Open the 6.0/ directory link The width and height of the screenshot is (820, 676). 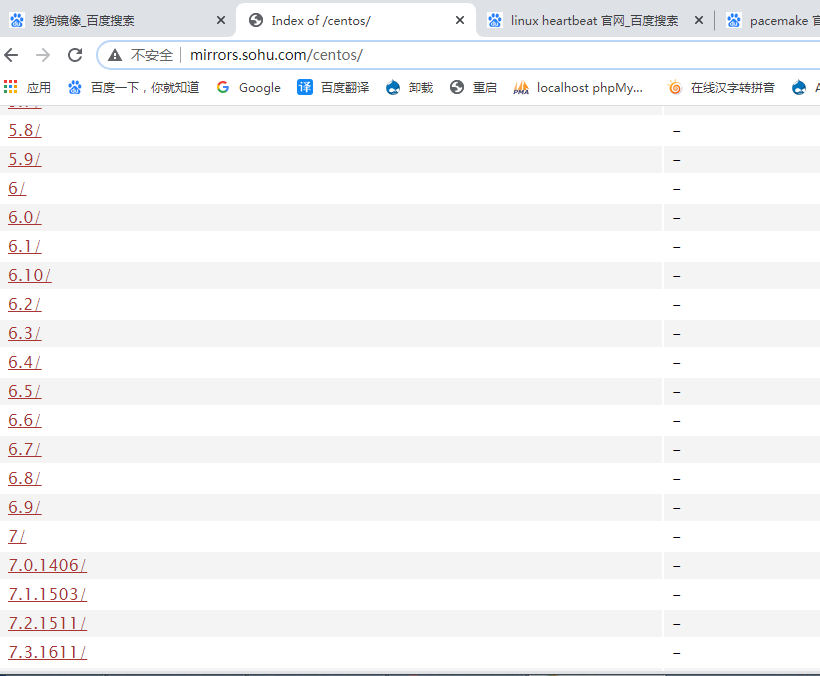[25, 217]
